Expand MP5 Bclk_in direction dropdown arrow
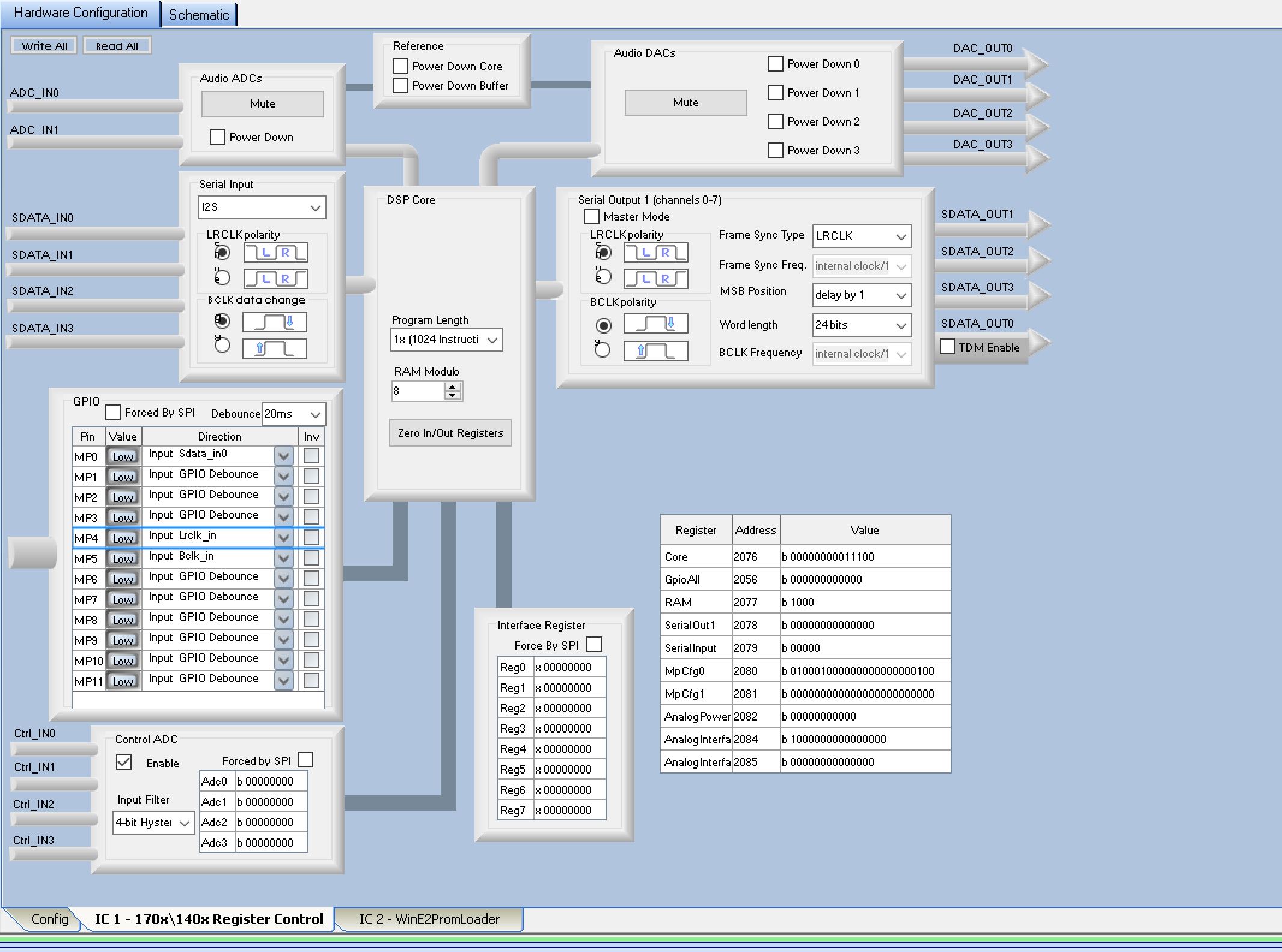Viewport: 1282px width, 952px height. click(x=284, y=558)
